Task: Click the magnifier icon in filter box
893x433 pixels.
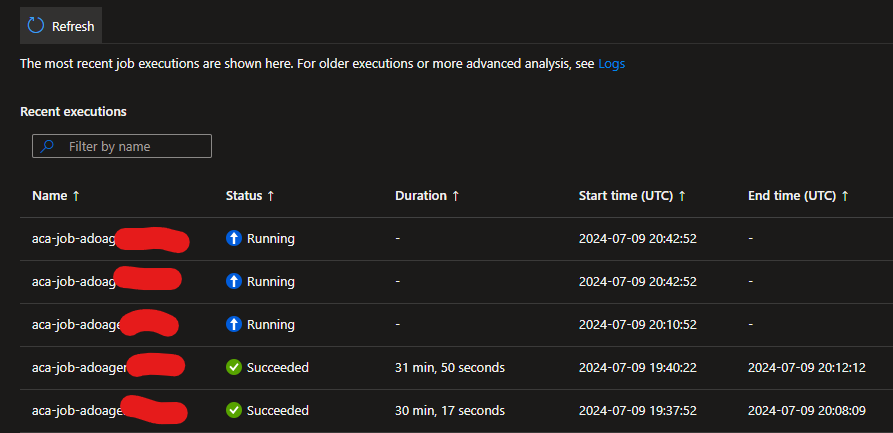Action: (48, 146)
